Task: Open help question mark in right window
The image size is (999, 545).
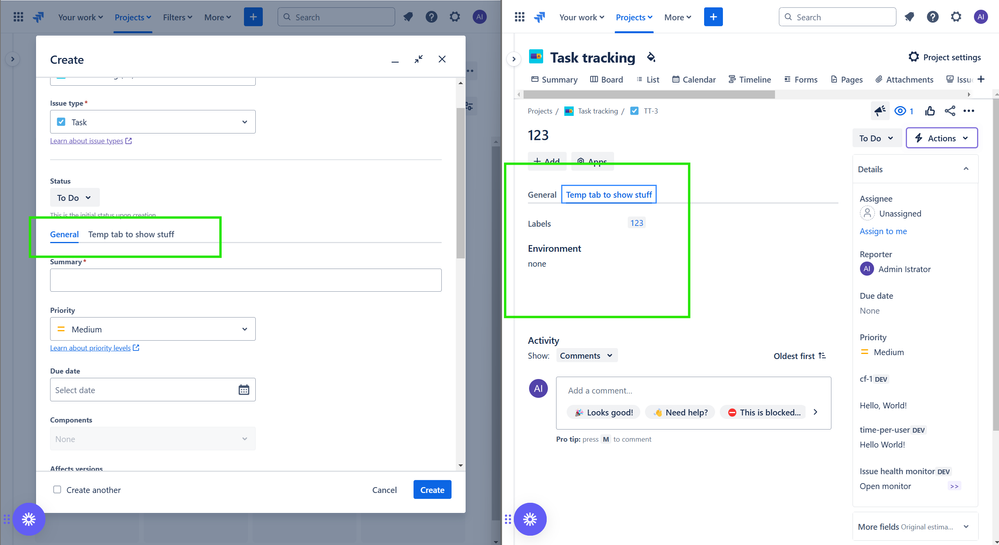Action: pyautogui.click(x=933, y=17)
